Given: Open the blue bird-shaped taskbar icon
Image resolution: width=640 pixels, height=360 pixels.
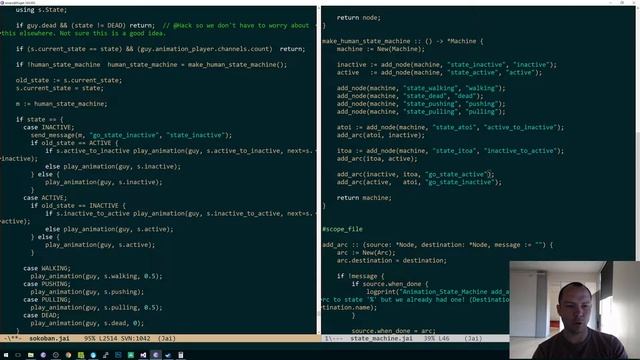Looking at the screenshot, I should coord(168,355).
